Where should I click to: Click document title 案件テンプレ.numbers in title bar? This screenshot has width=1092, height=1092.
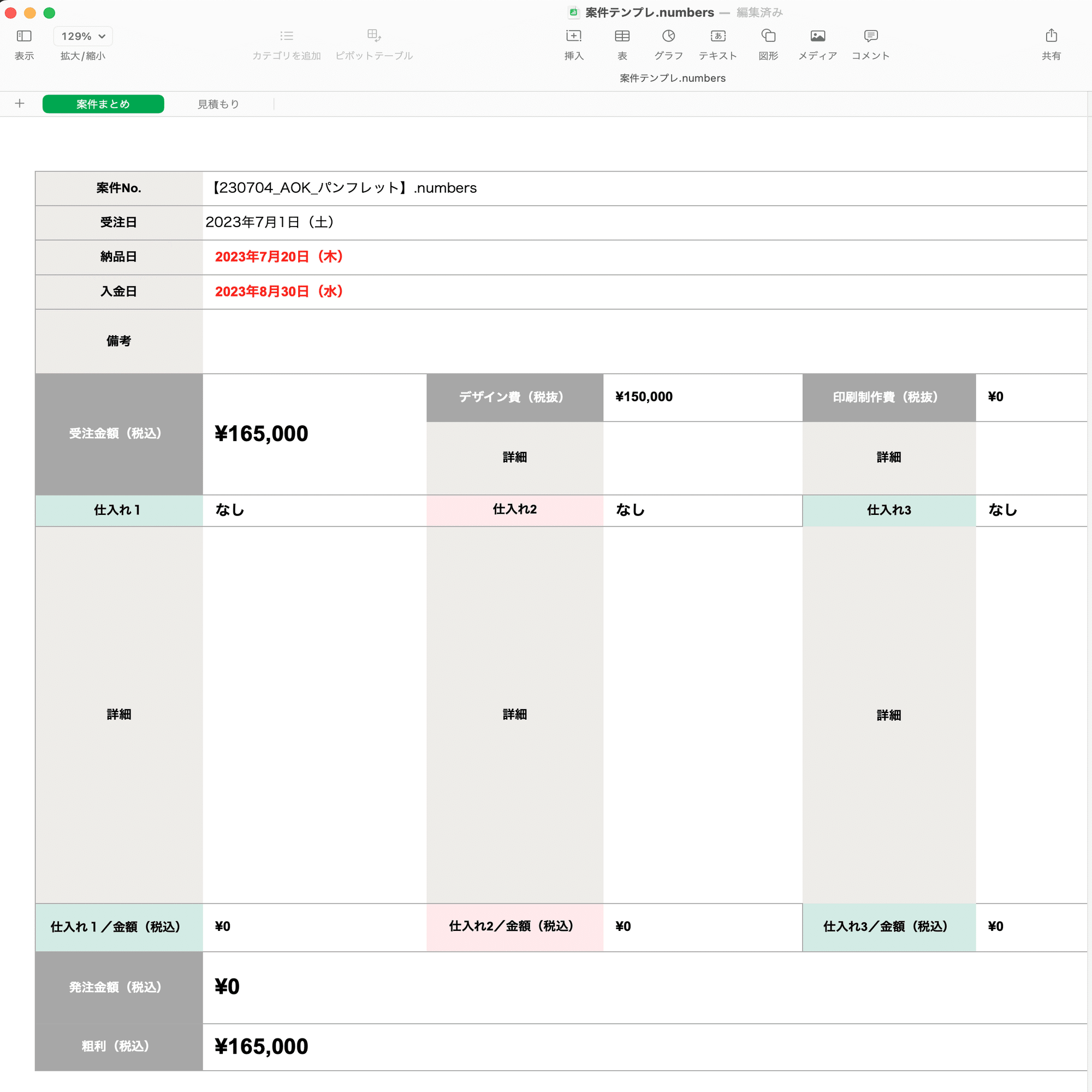pos(649,13)
